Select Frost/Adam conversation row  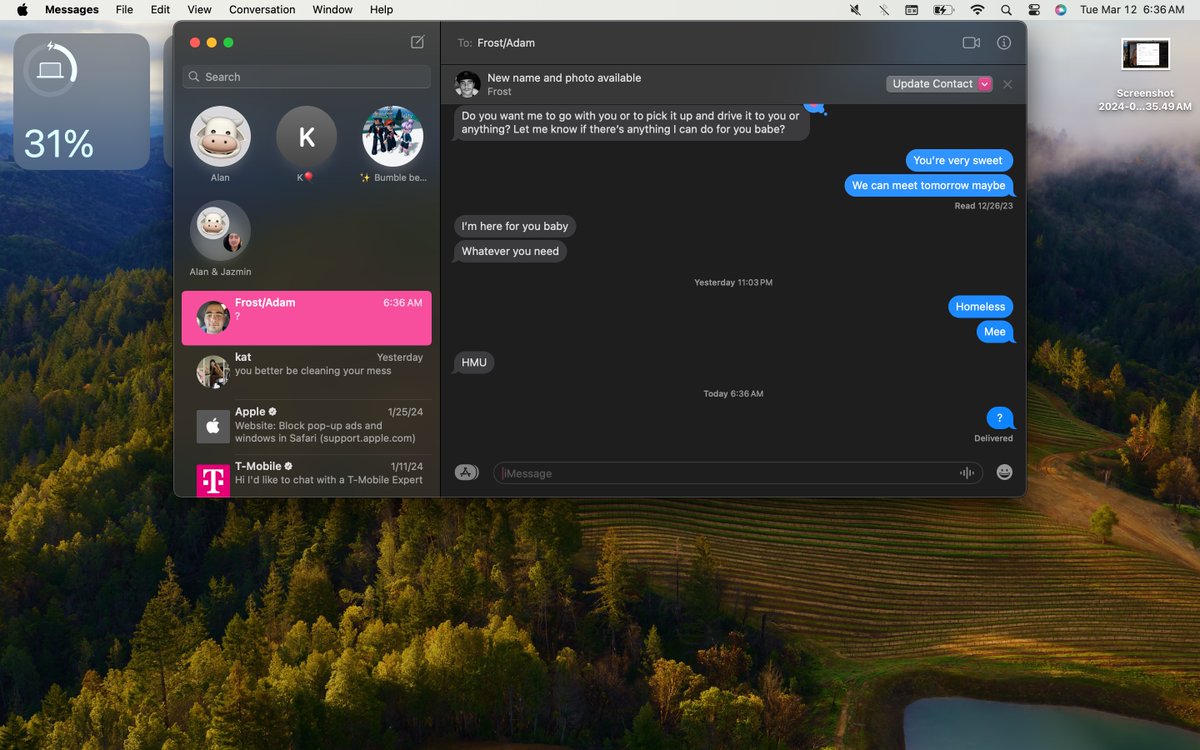307,318
